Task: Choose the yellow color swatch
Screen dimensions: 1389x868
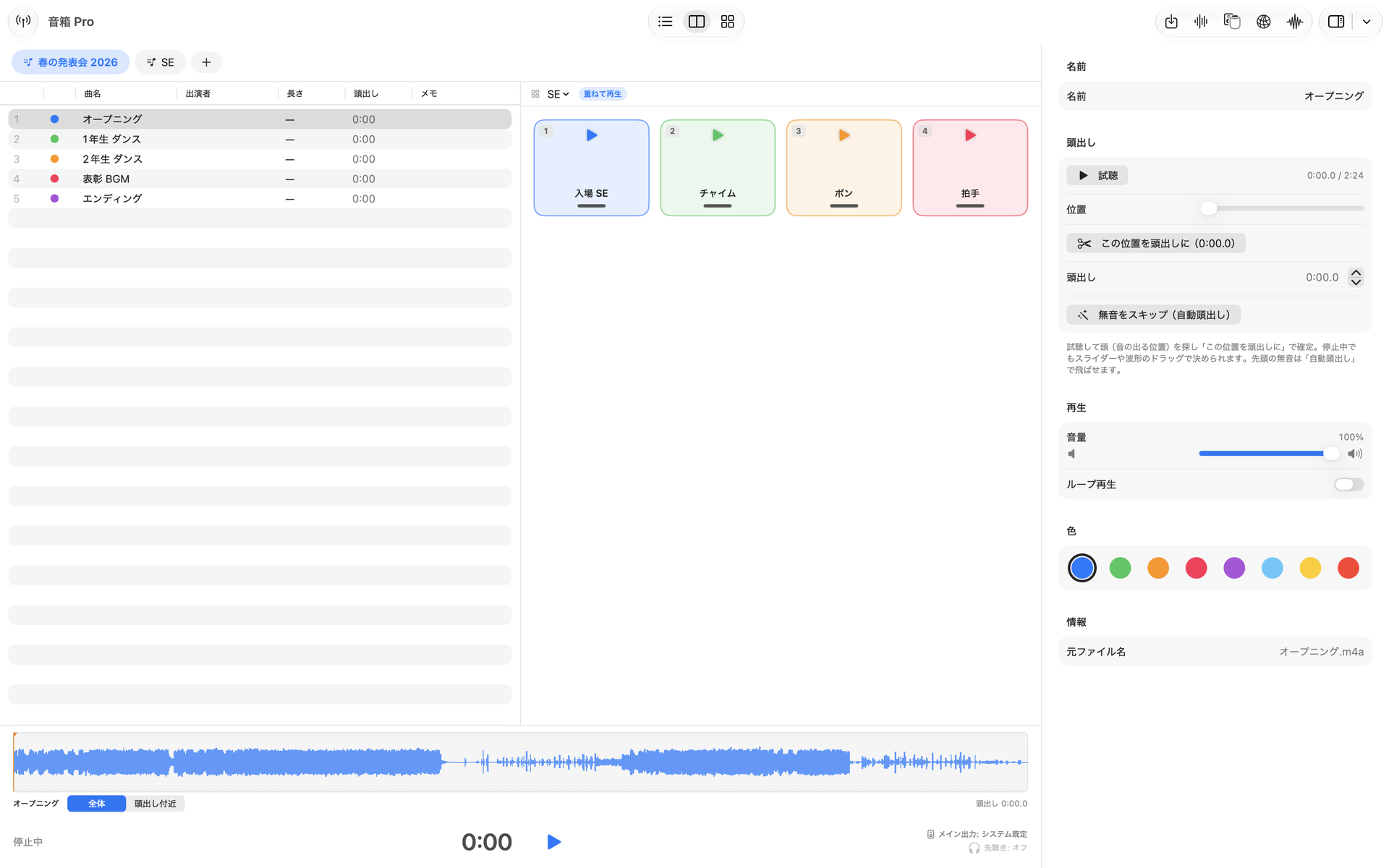Action: click(x=1310, y=569)
